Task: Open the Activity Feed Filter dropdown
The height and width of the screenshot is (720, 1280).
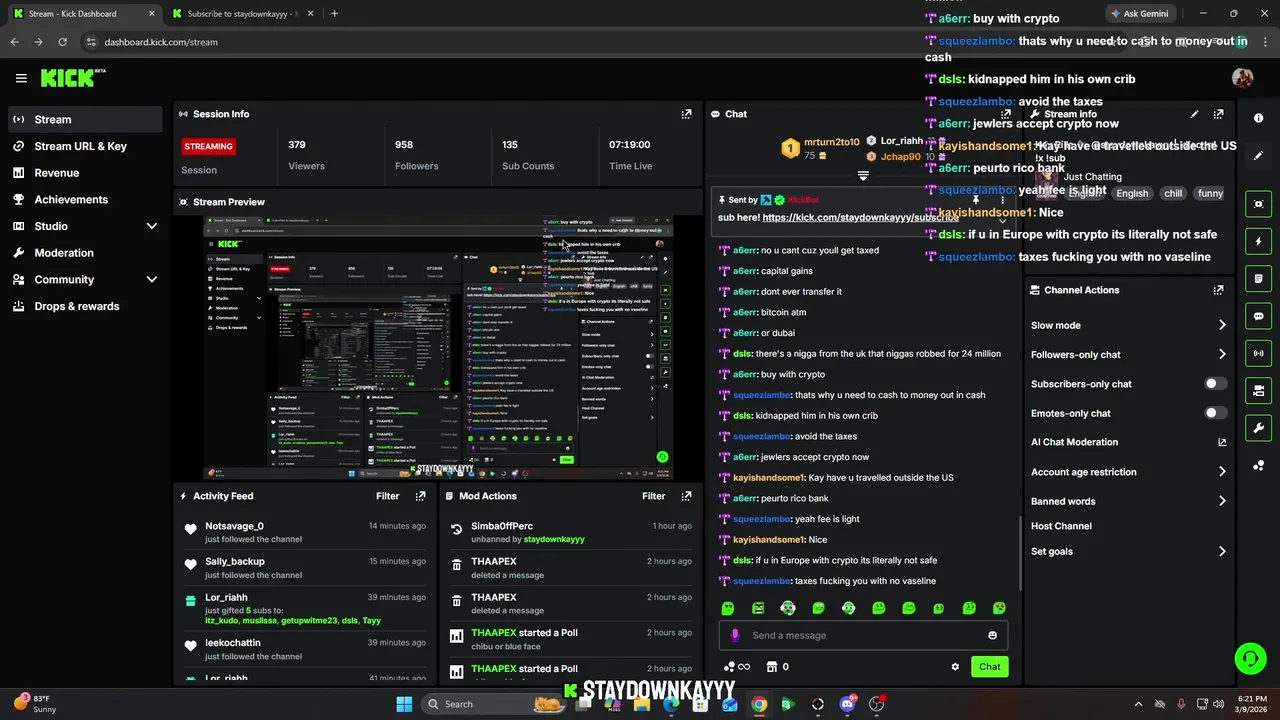Action: point(387,496)
